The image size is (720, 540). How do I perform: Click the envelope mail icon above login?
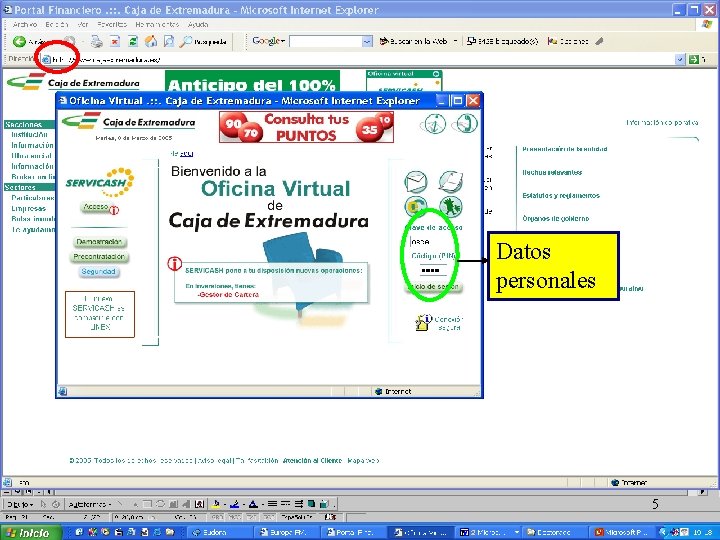tap(416, 181)
